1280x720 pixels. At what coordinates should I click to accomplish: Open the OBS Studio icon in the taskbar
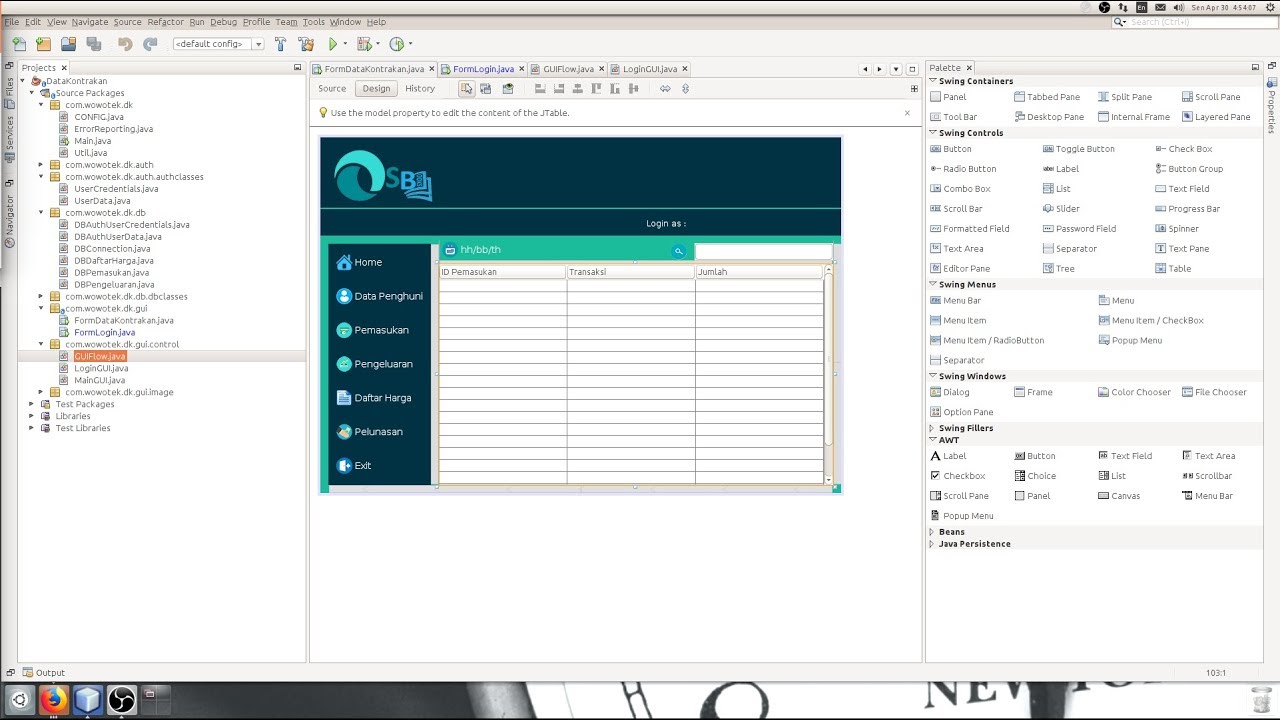point(121,699)
